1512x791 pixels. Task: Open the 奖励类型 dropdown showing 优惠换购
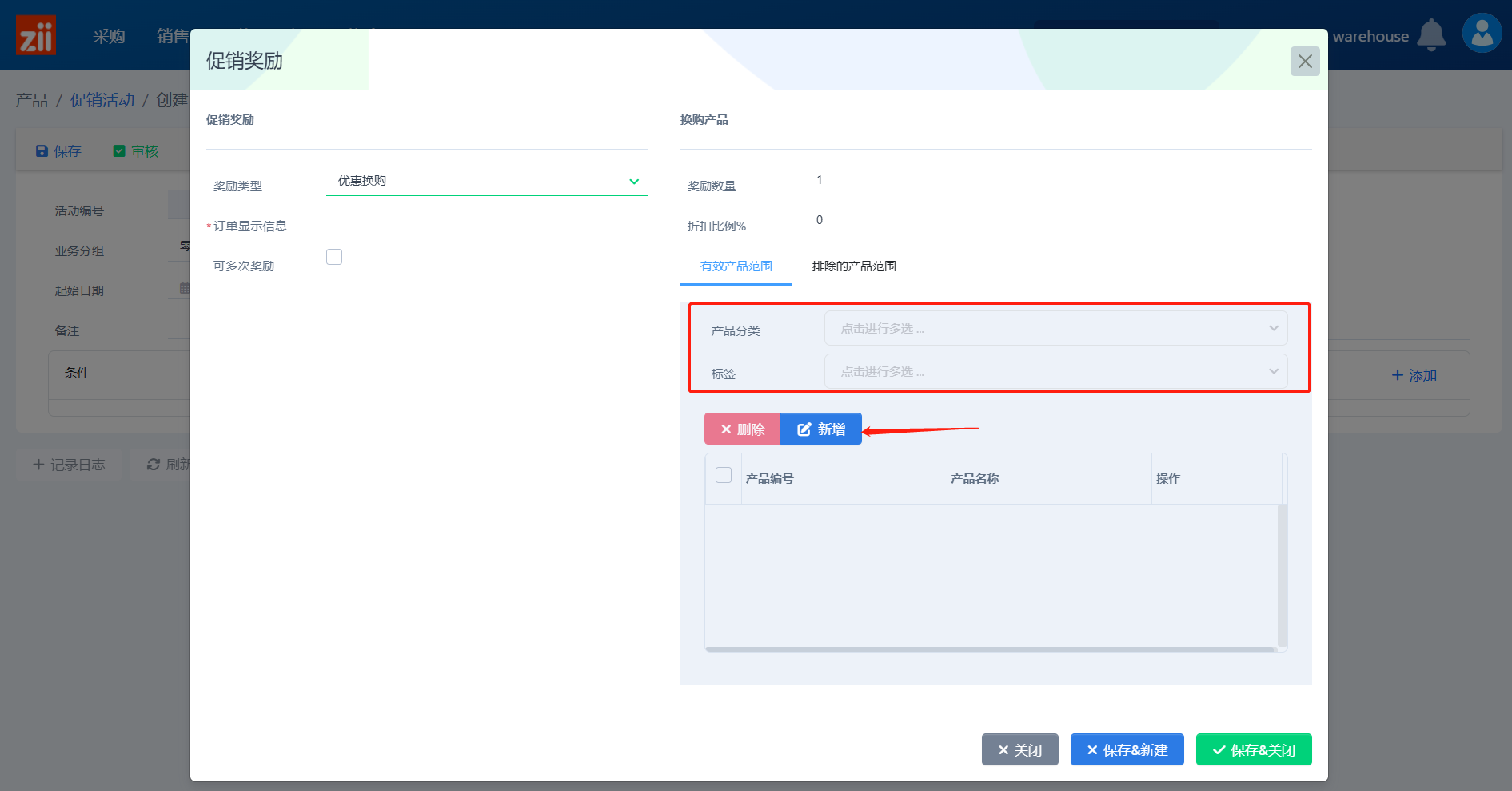pos(487,181)
